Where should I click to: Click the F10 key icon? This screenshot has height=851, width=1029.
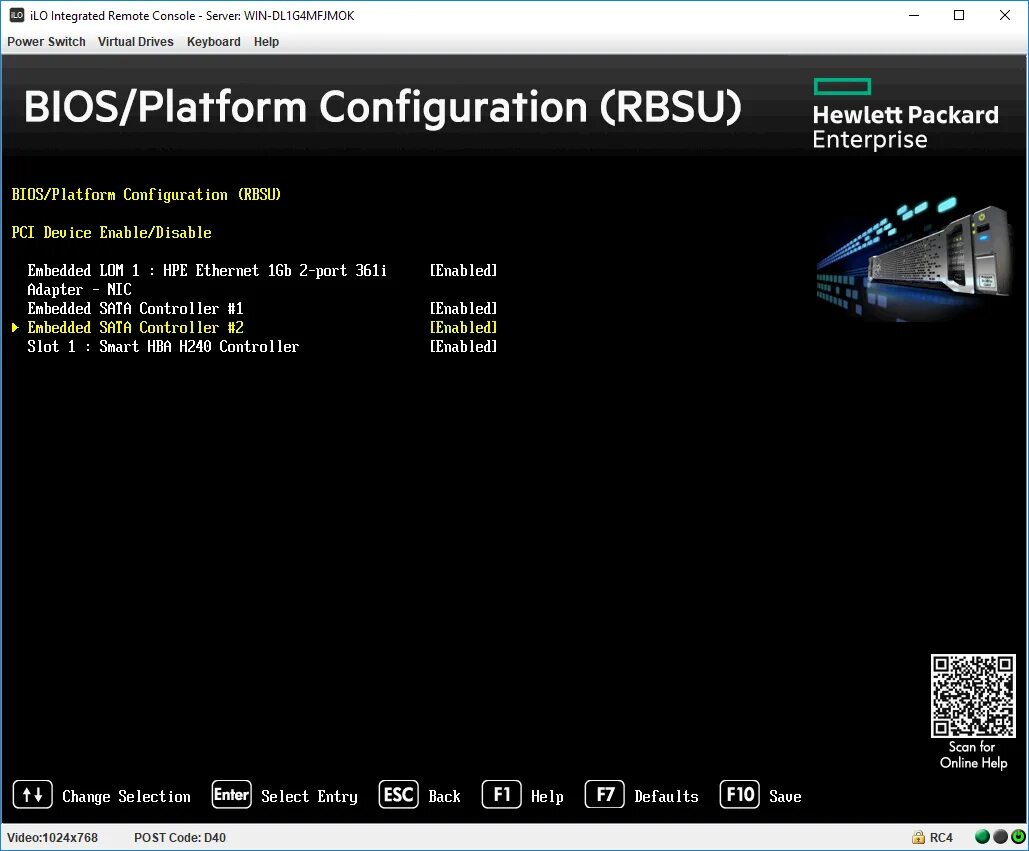coord(740,795)
